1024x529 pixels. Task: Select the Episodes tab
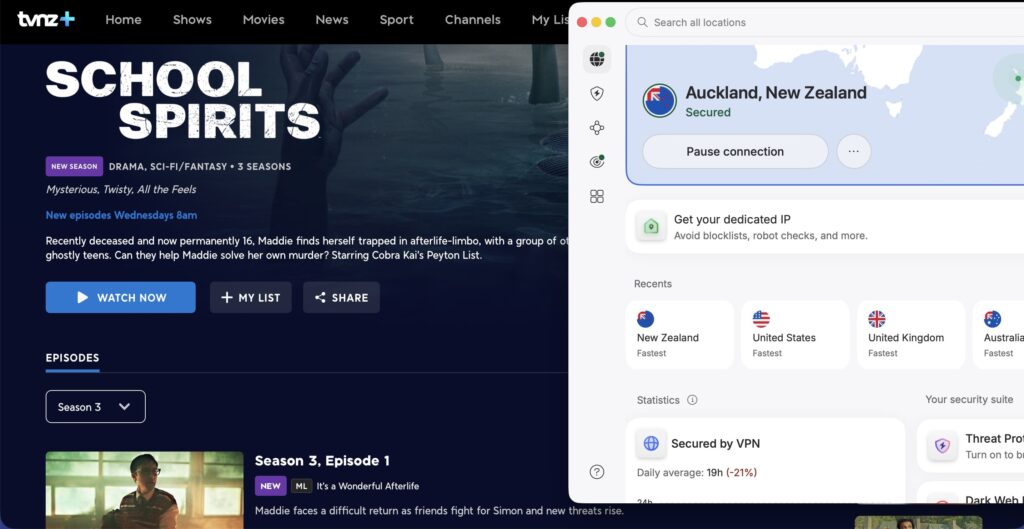(72, 358)
